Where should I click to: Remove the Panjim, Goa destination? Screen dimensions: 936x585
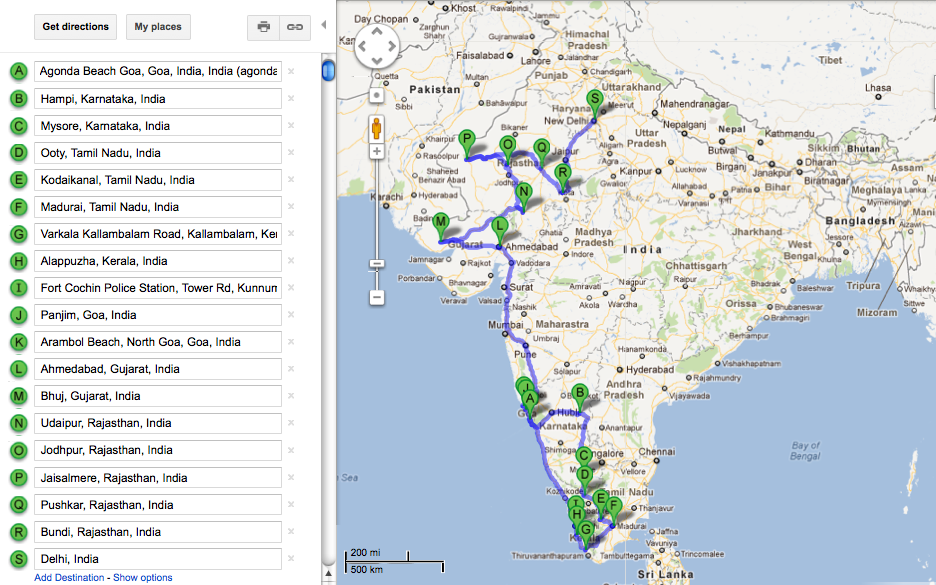[x=291, y=315]
